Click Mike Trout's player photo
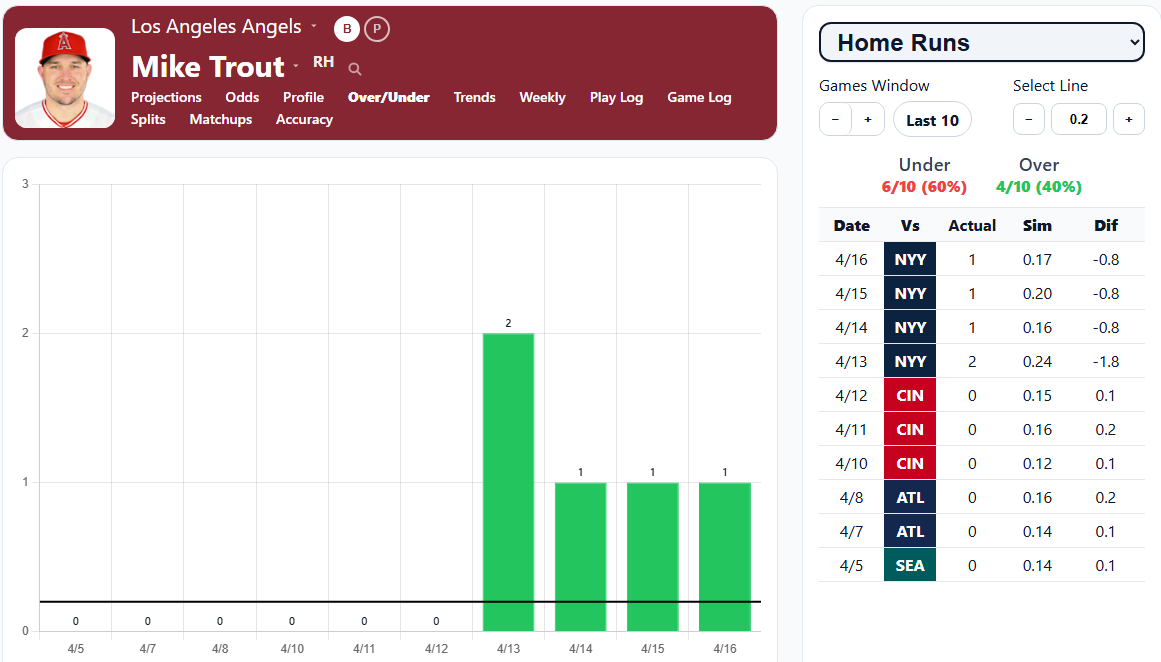 tap(65, 78)
